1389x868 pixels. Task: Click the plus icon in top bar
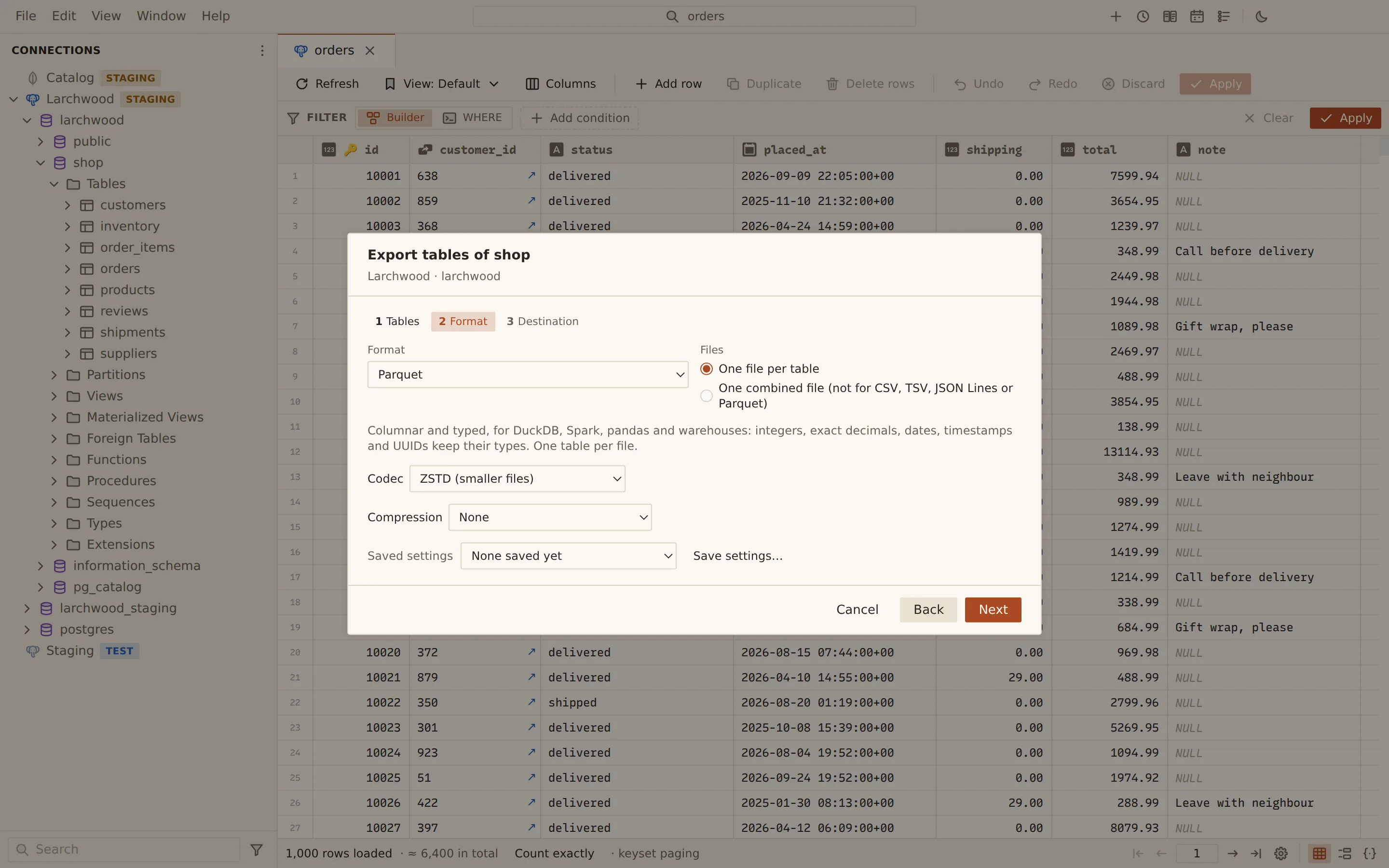click(x=1116, y=17)
